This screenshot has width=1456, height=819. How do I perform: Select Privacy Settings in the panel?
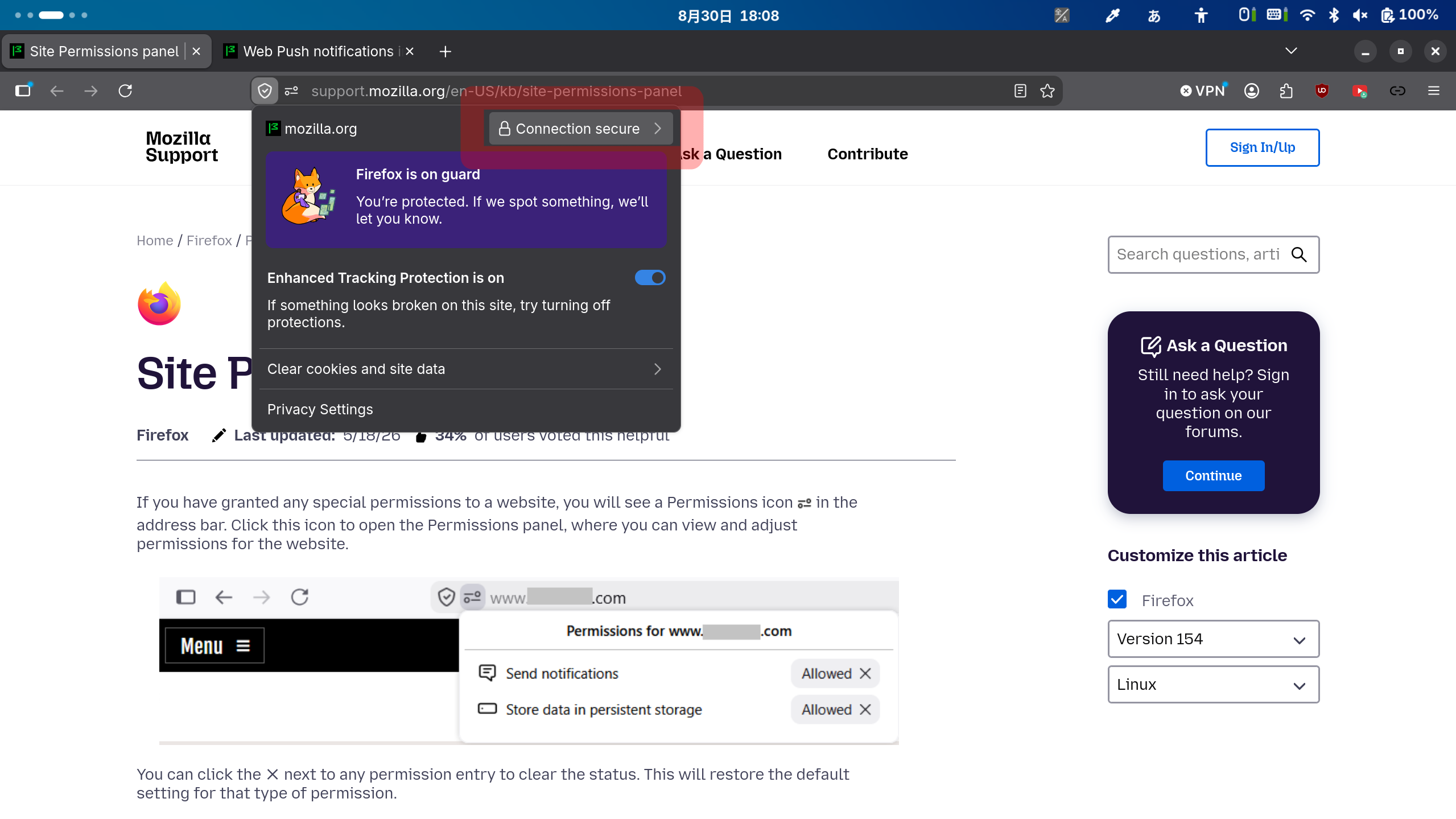click(466, 409)
